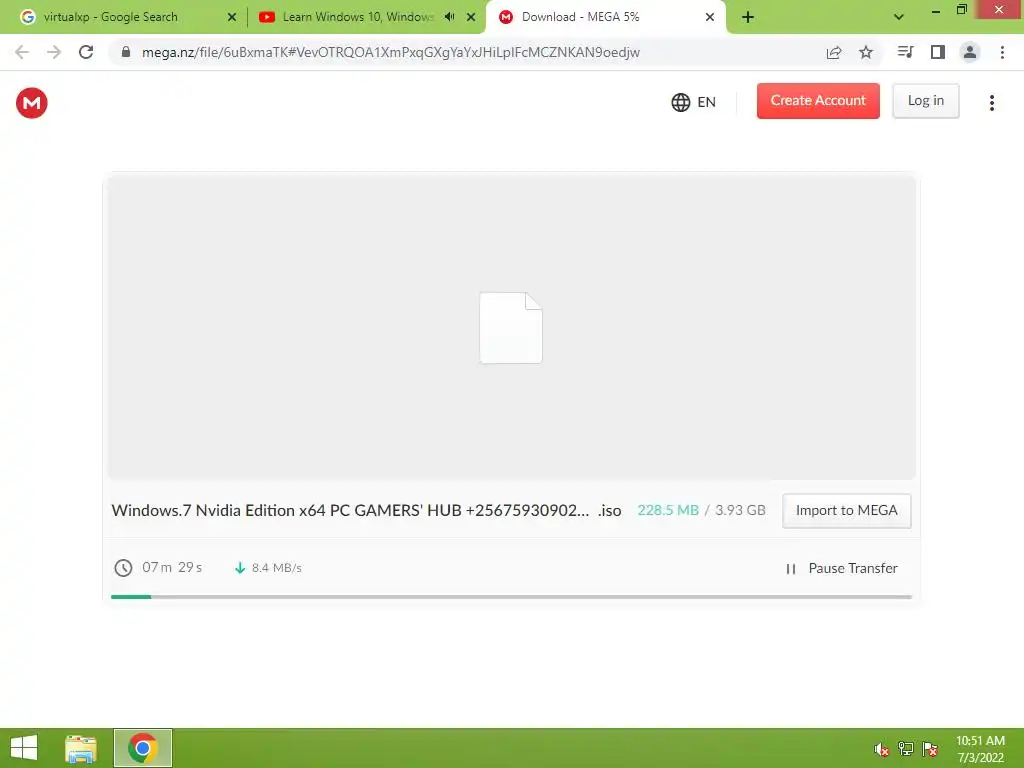
Task: Click the 3.93 GB total size
Action: [740, 510]
